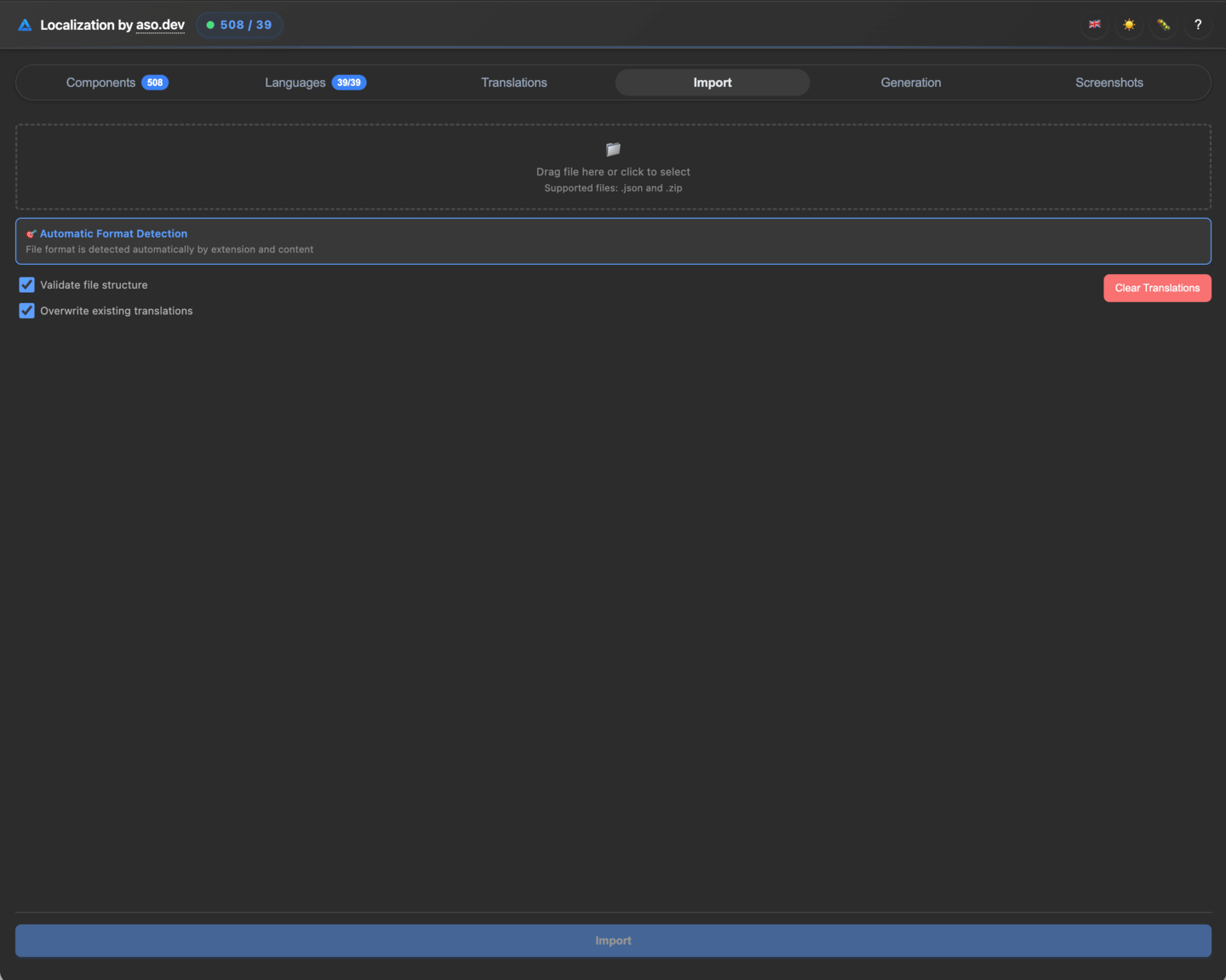This screenshot has height=980, width=1226.
Task: Expand the Automatic Format Detection panel
Action: 113,233
